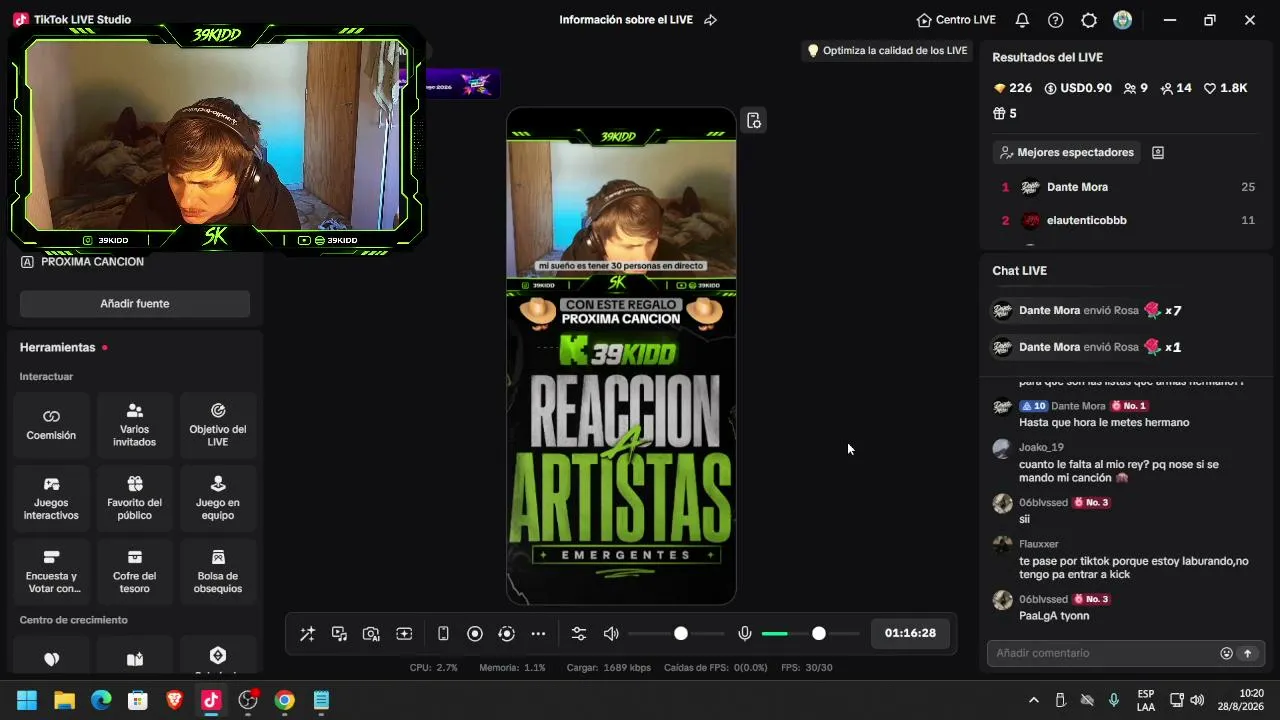Click the 01:16:28 live timer button
The width and height of the screenshot is (1280, 720).
click(910, 633)
